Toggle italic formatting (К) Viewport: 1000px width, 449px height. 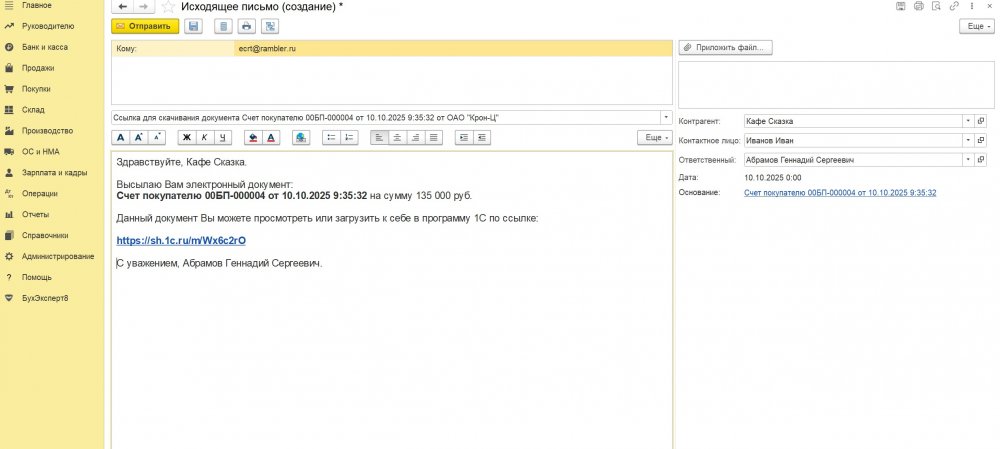coord(204,137)
